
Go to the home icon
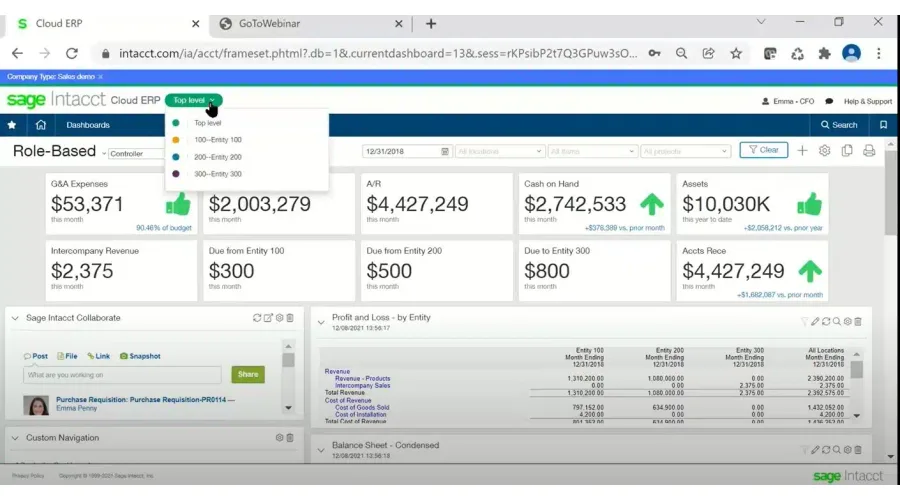coord(40,125)
